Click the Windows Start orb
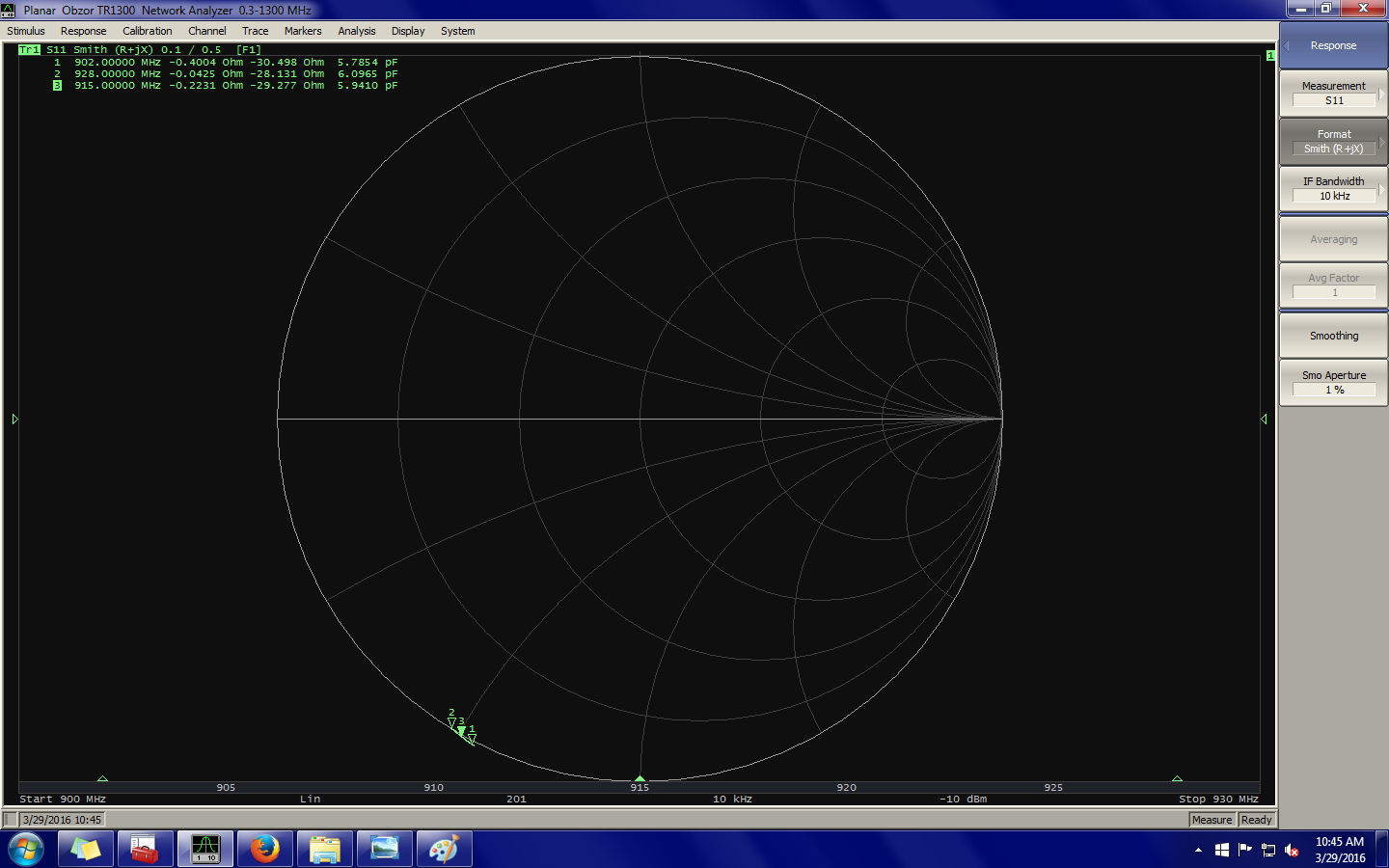The height and width of the screenshot is (868, 1389). (x=26, y=849)
